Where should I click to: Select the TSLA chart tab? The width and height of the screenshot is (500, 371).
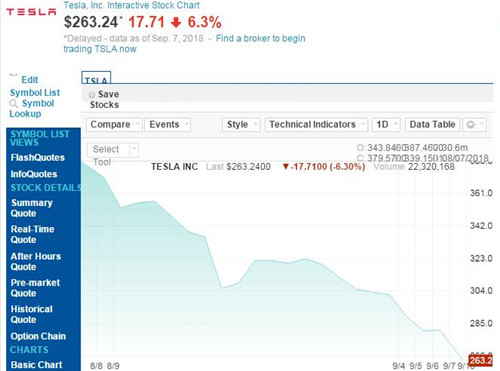[96, 78]
